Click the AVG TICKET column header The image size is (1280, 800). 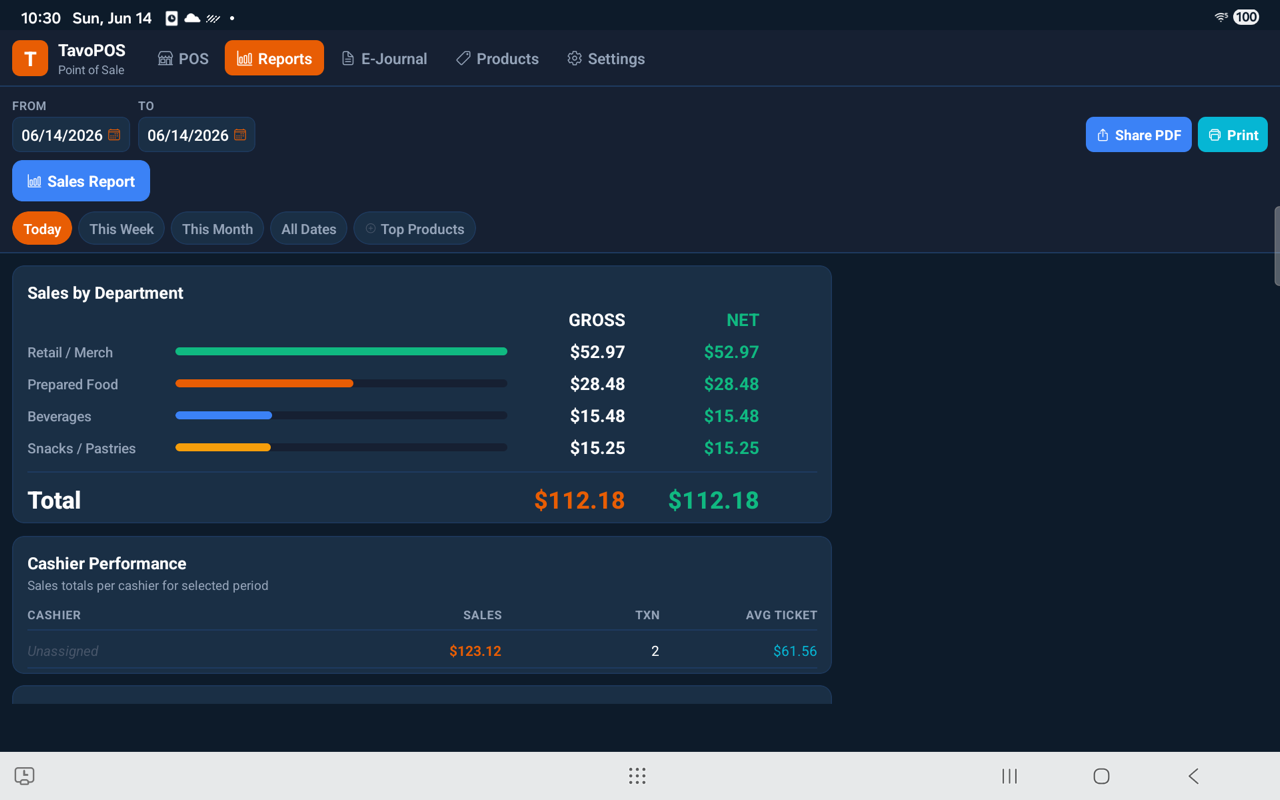pos(781,615)
